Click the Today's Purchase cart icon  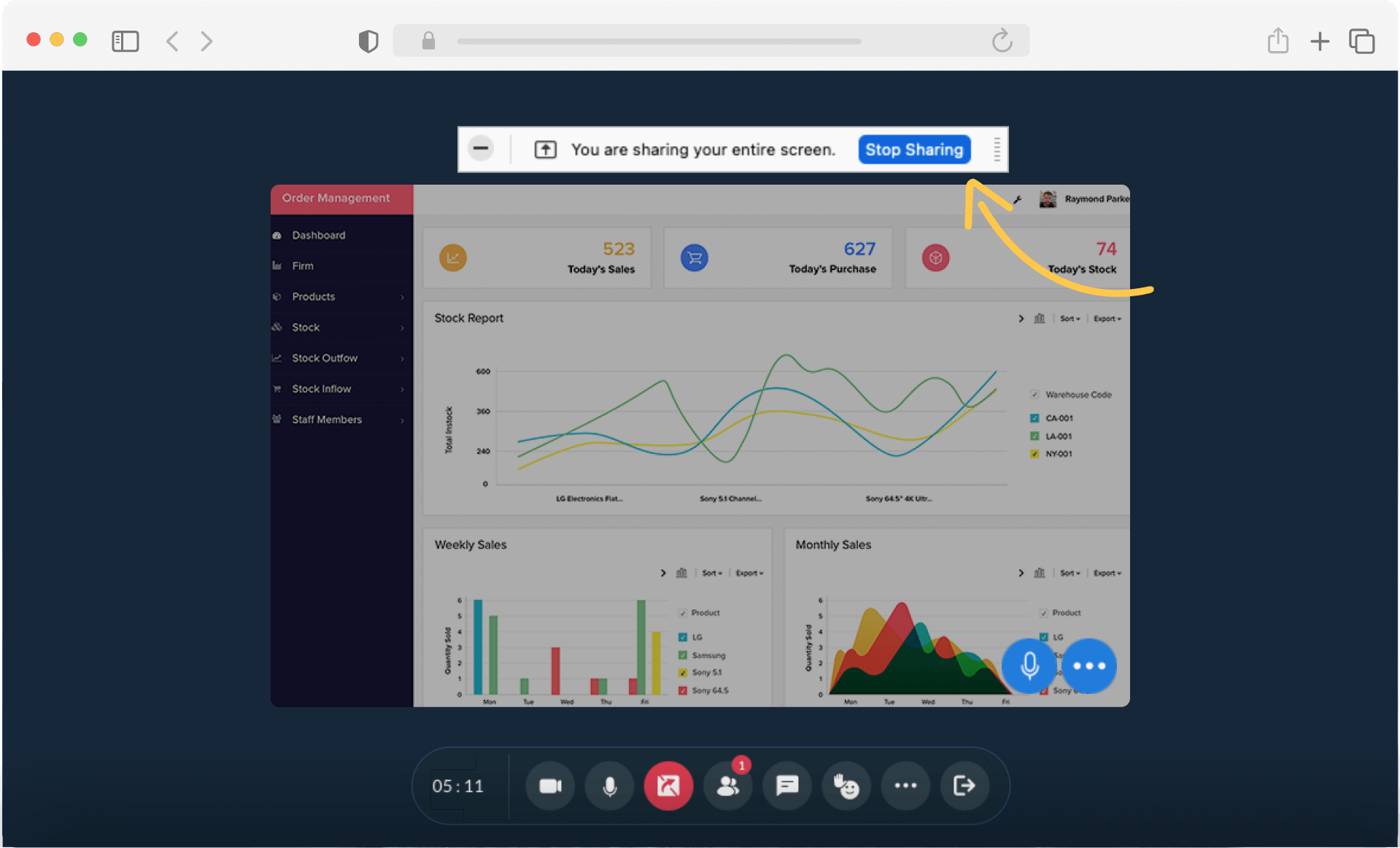(x=695, y=258)
